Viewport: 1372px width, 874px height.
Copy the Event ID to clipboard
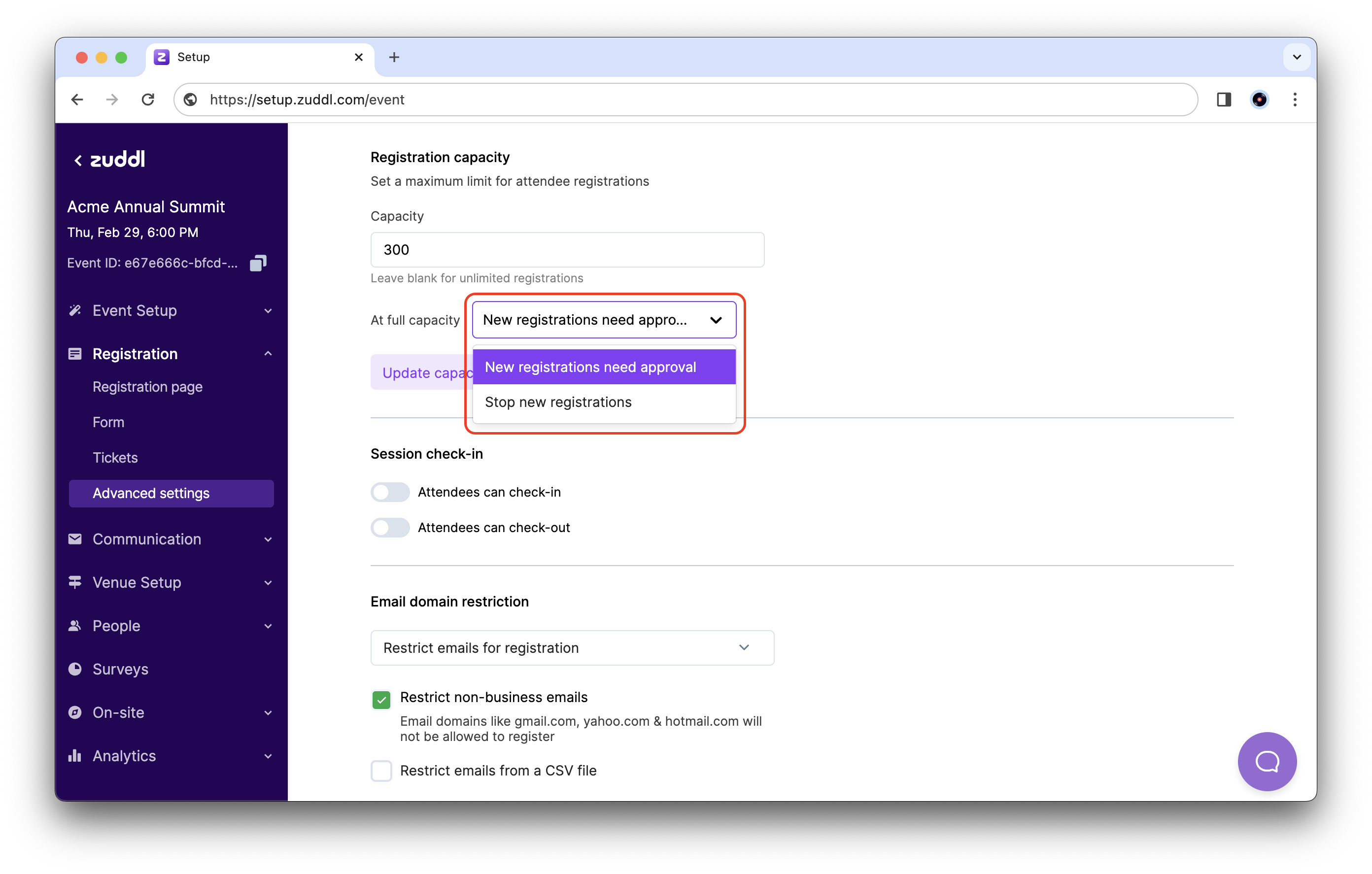[x=258, y=263]
